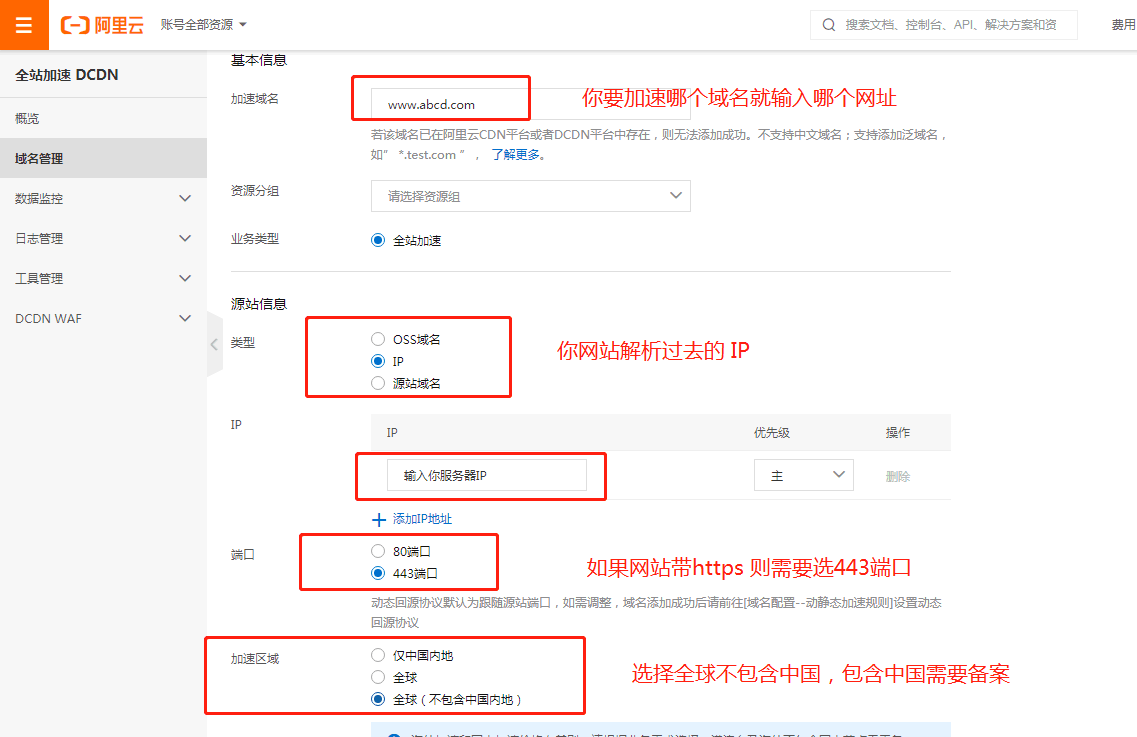Open 域名管理 in the sidebar
Image resolution: width=1137 pixels, height=737 pixels.
[x=40, y=158]
